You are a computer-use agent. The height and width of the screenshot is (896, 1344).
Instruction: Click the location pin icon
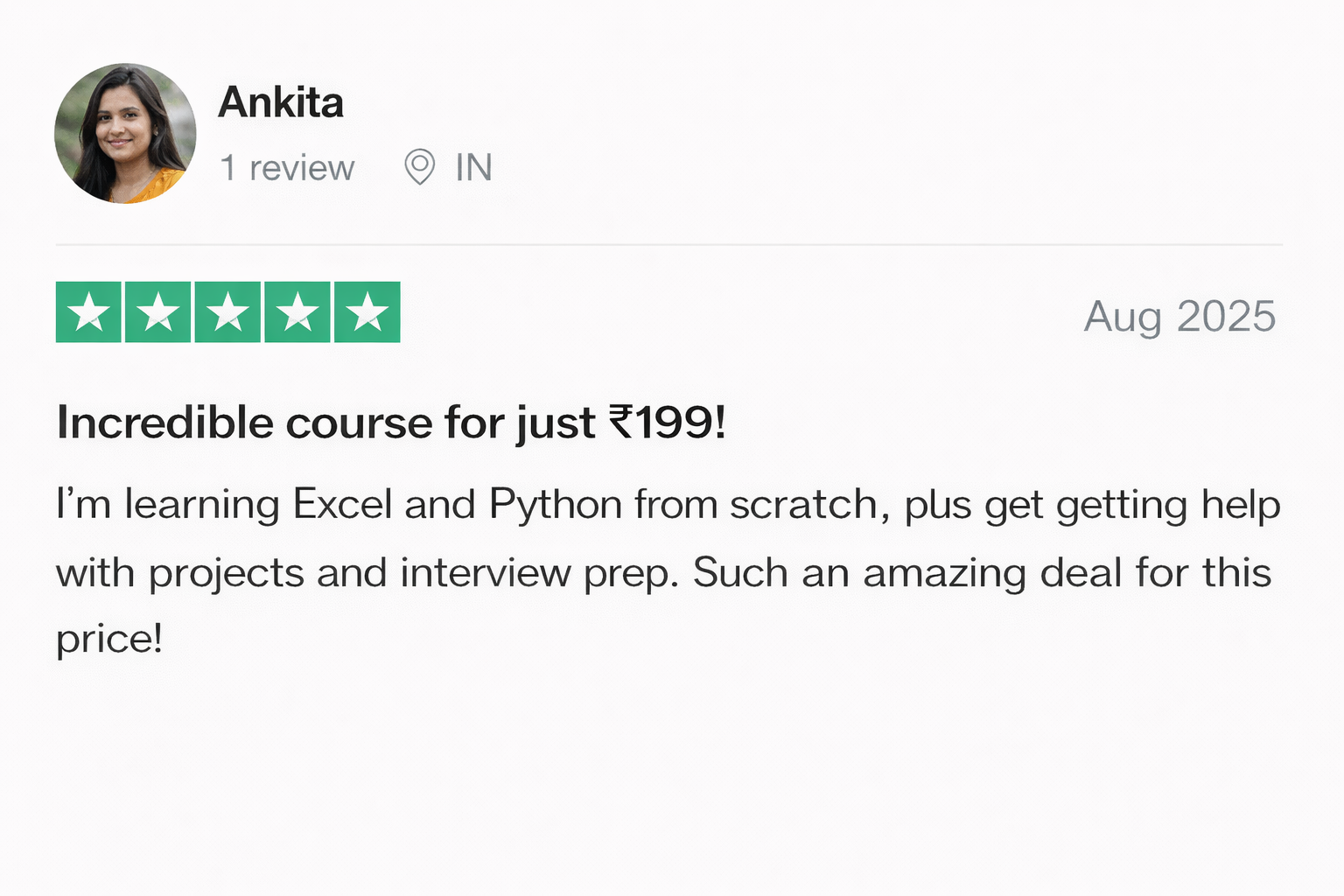pos(419,166)
